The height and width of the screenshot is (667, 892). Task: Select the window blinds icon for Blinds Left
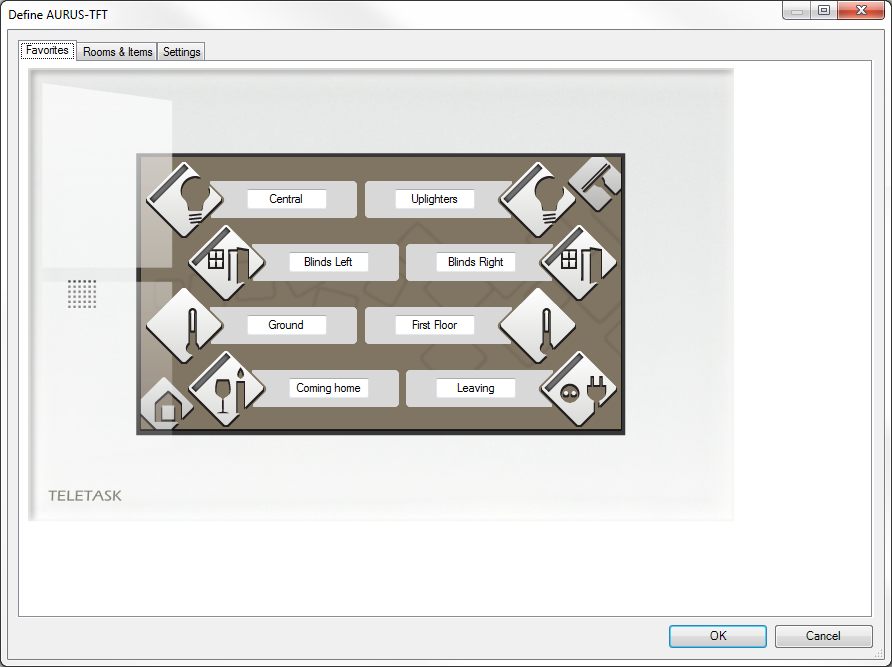click(226, 262)
